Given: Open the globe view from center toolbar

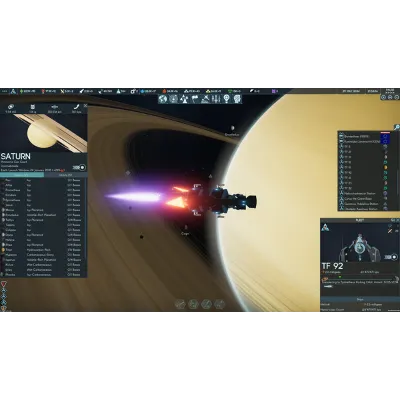Looking at the screenshot, I should click(163, 99).
